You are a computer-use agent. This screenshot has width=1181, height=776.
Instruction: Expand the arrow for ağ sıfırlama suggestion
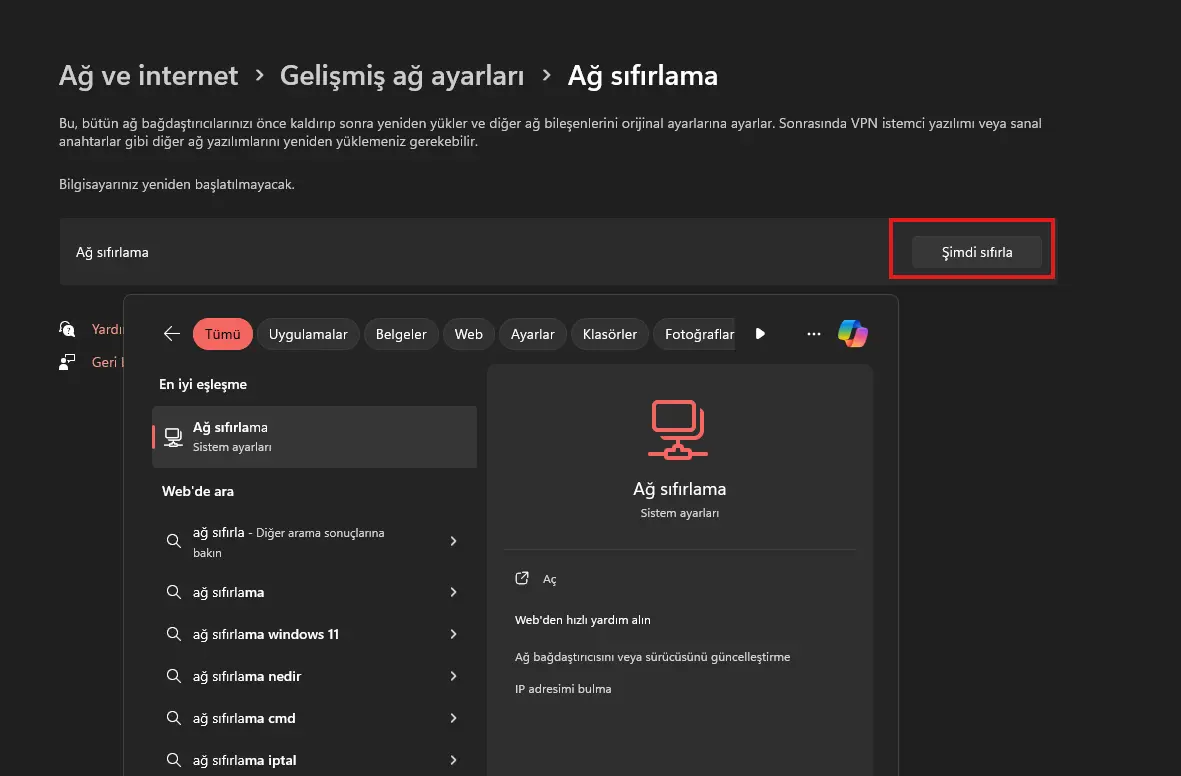point(453,592)
